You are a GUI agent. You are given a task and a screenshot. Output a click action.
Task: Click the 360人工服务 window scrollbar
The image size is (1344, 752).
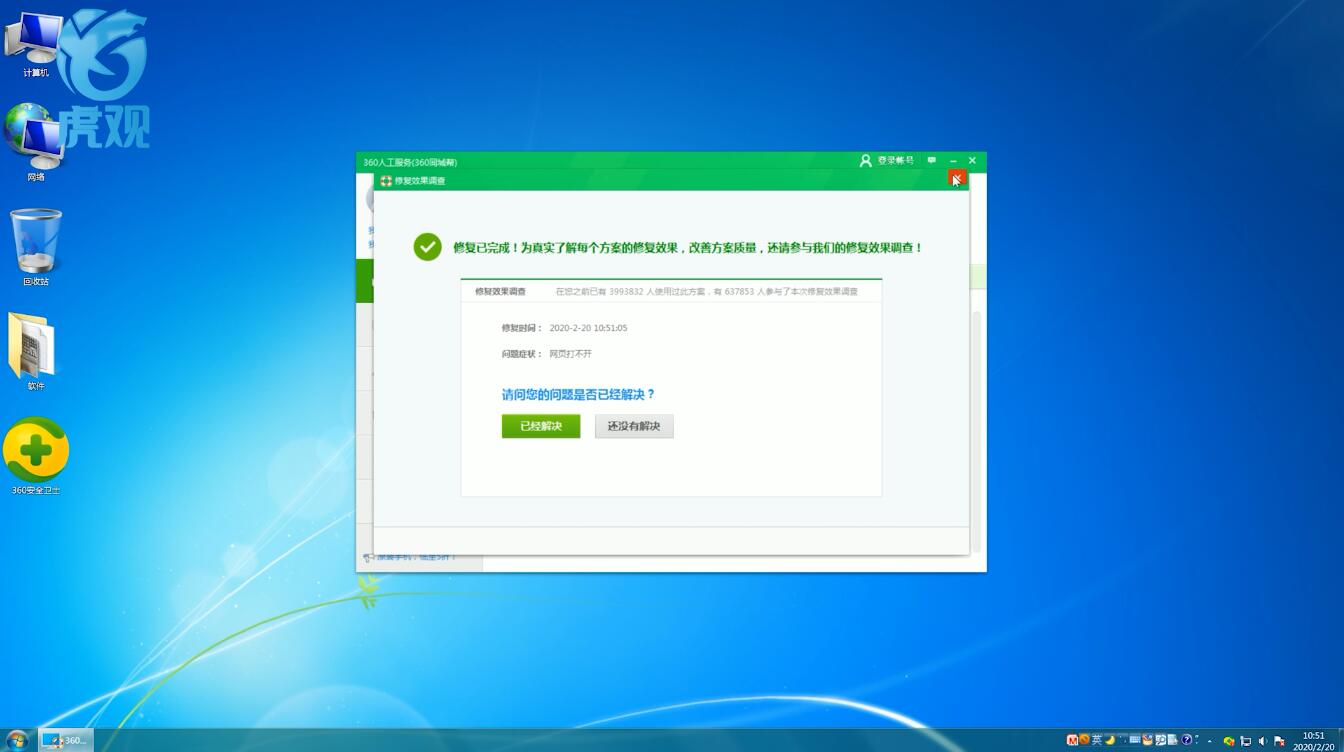click(977, 430)
